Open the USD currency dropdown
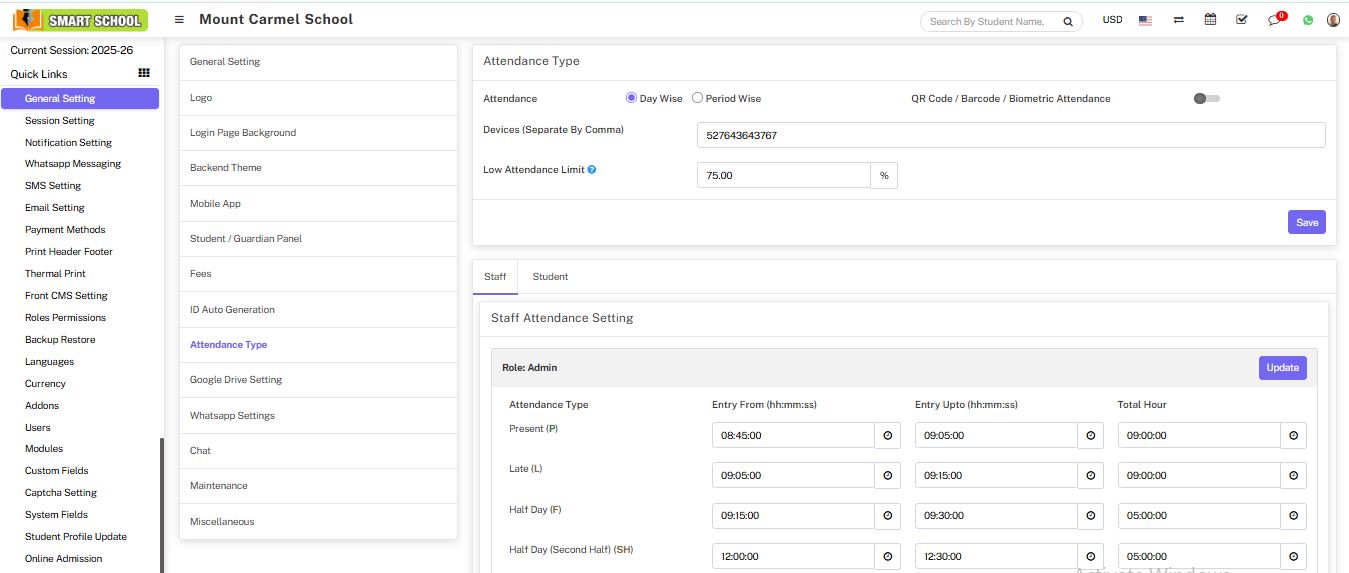 click(1112, 20)
